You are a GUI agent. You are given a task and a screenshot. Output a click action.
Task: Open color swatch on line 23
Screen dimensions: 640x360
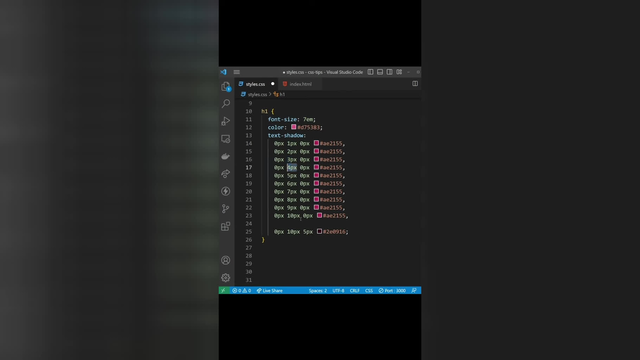coord(319,216)
